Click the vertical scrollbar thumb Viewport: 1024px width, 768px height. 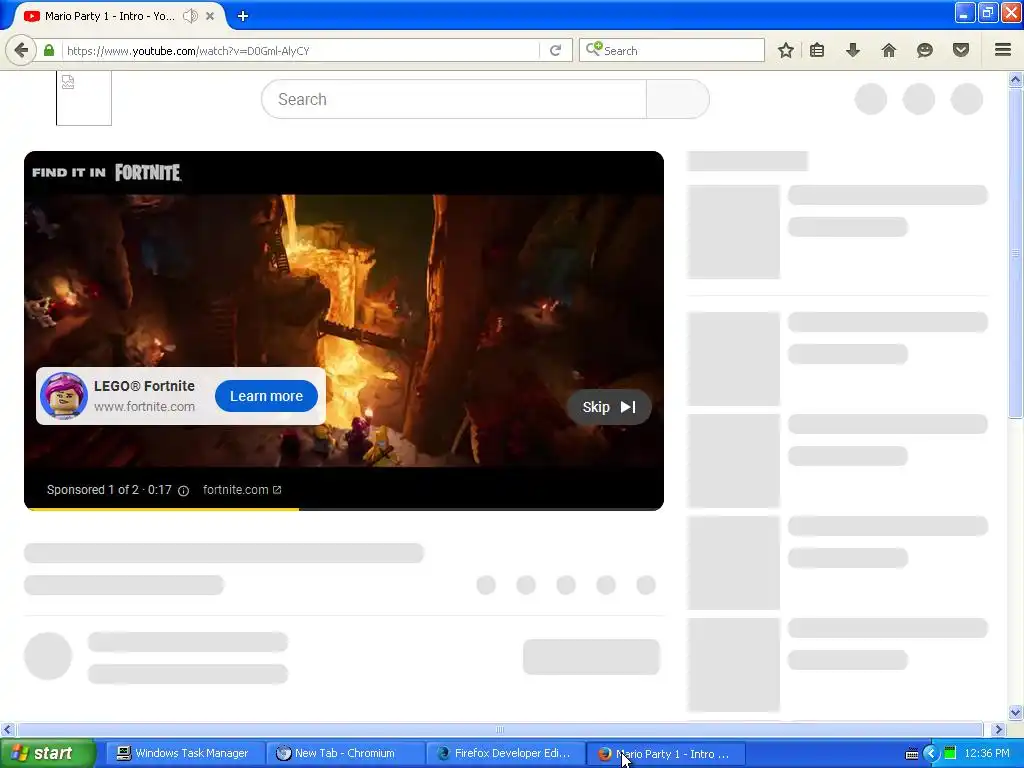(1015, 253)
